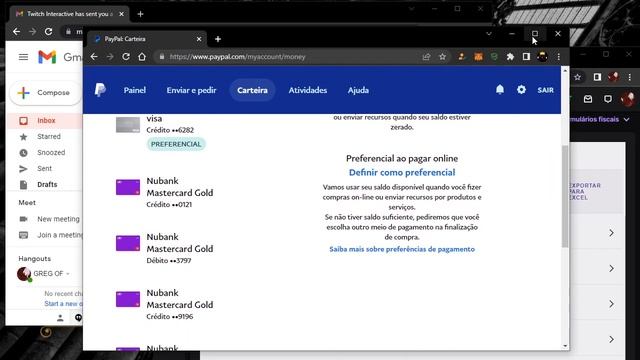Open Chrome extensions puzzle icon
640x360 pixels.
coord(510,57)
